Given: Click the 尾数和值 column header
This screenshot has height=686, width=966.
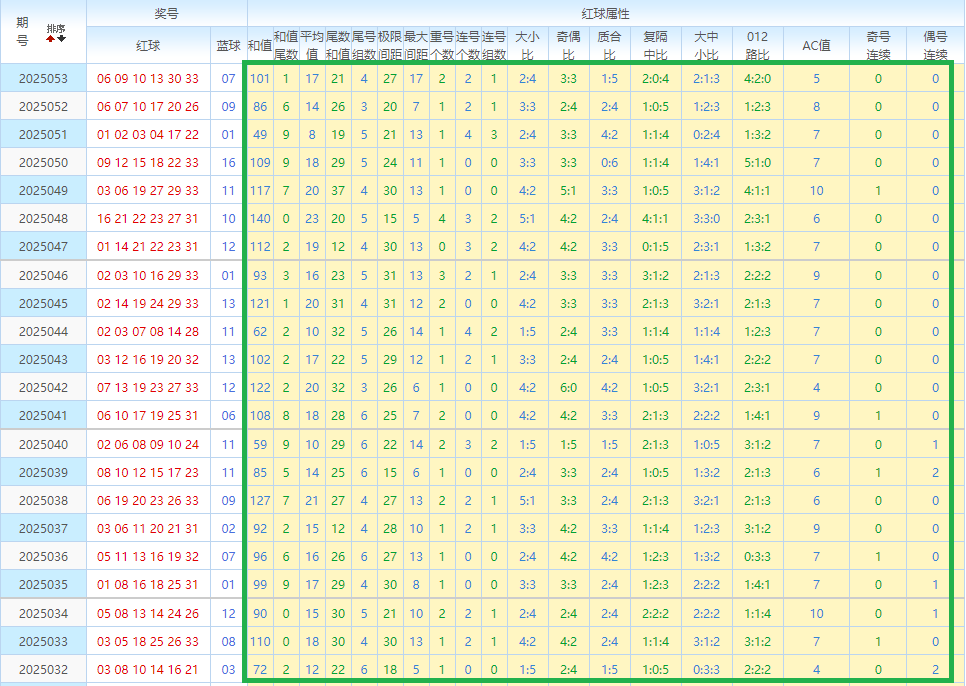Looking at the screenshot, I should point(338,45).
